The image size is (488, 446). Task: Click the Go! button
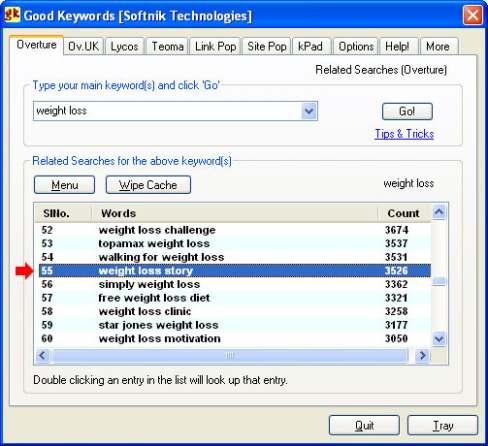(407, 111)
